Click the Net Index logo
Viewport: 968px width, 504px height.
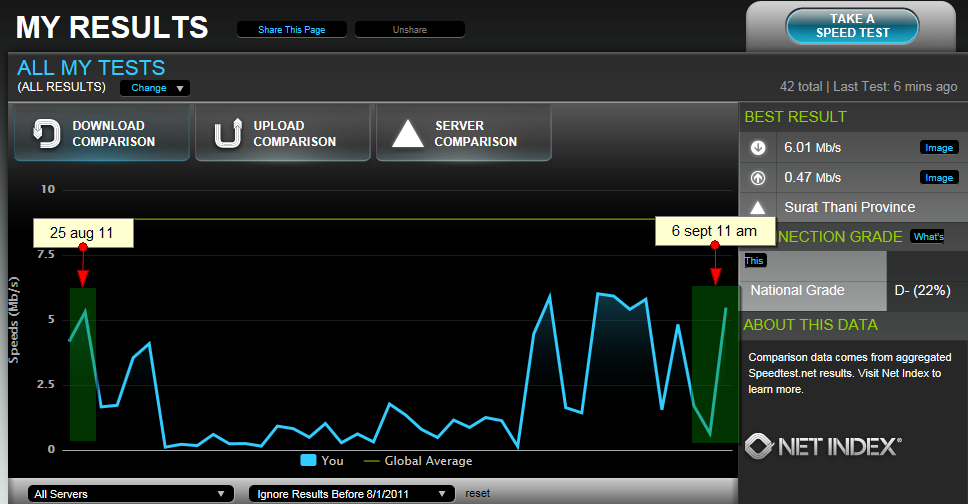(824, 445)
